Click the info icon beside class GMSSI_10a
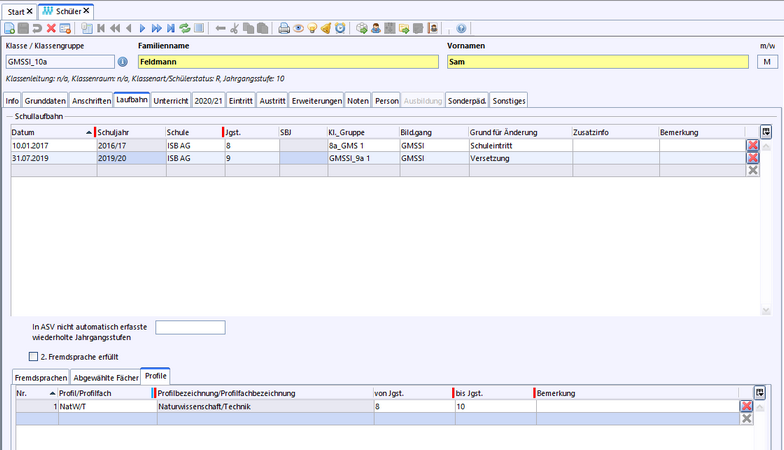784x450 pixels. [123, 62]
